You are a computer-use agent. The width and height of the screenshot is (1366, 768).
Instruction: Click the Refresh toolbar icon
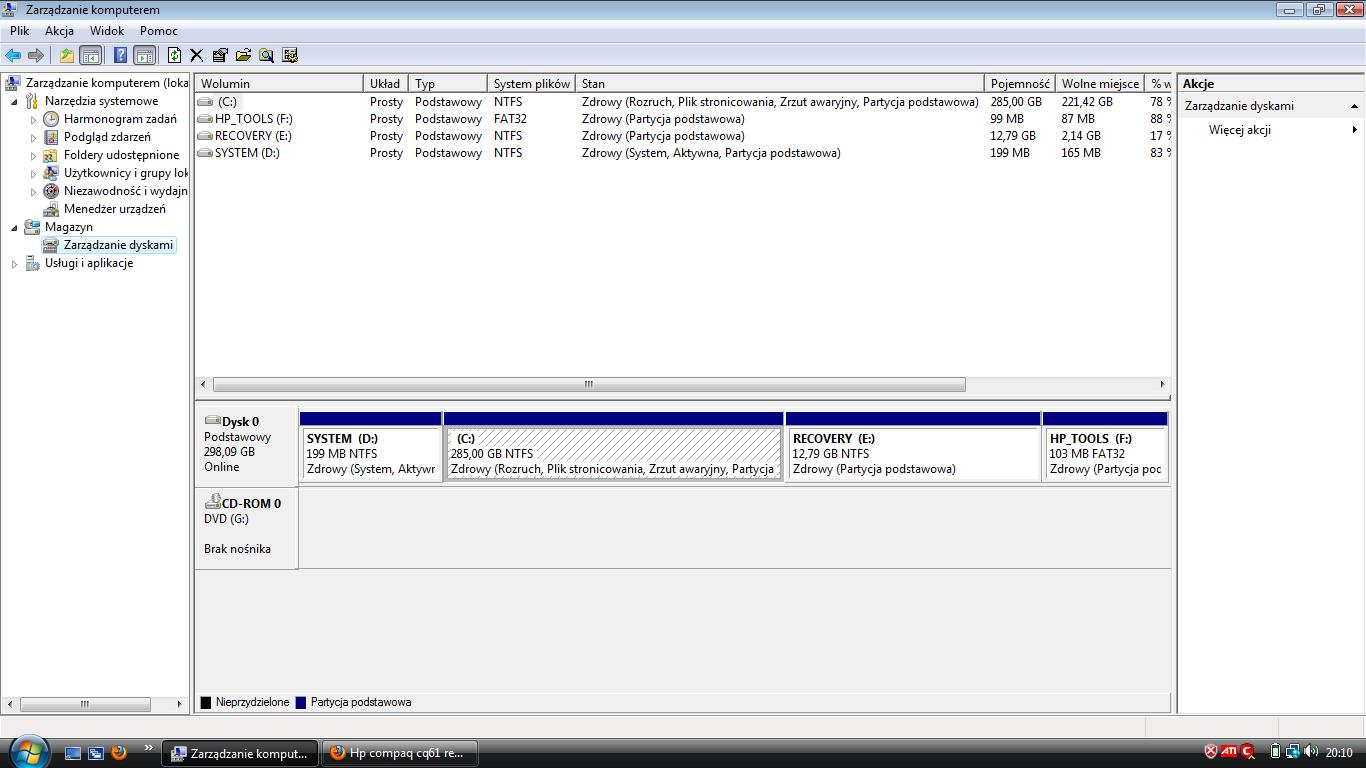175,56
